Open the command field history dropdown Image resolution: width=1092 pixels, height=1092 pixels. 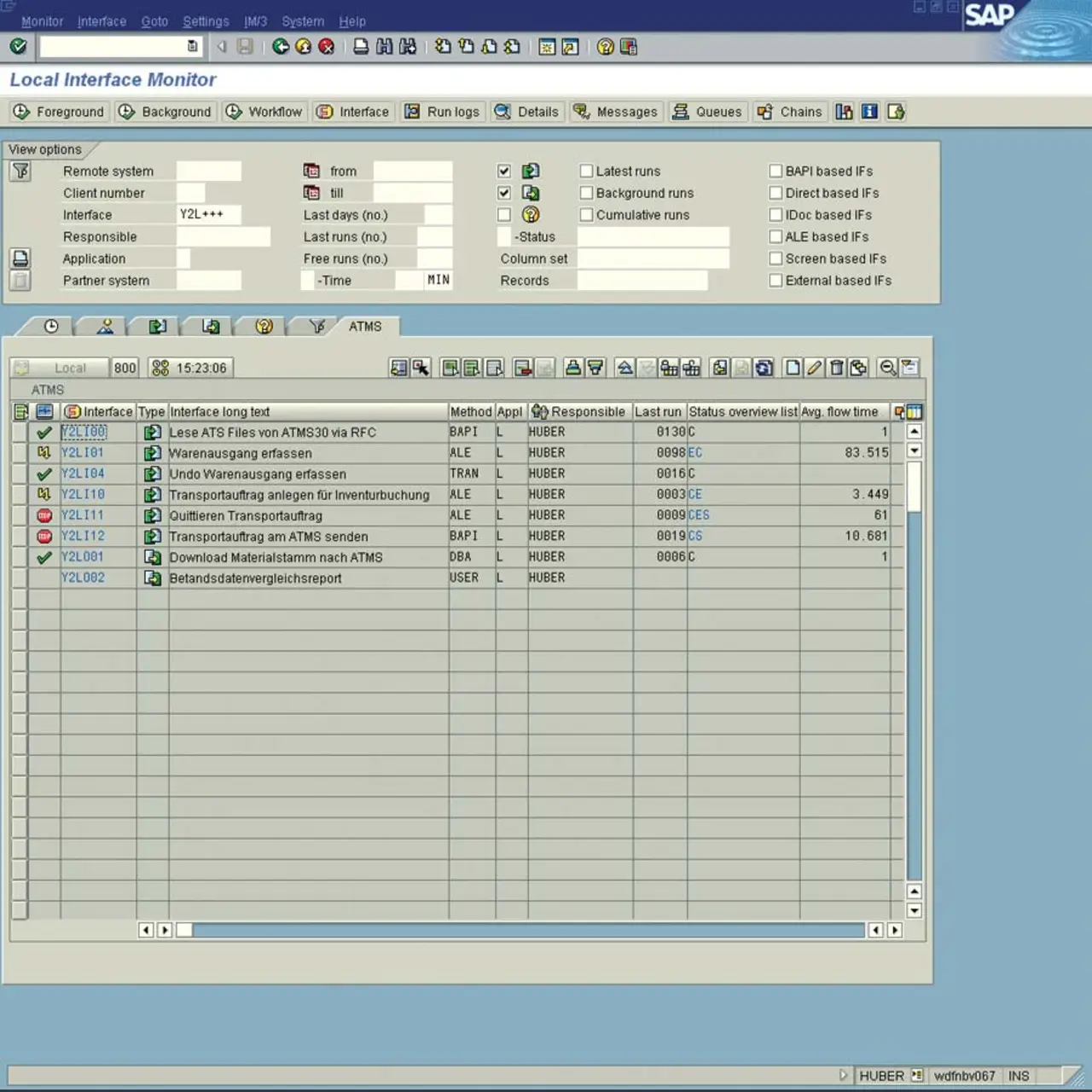(193, 47)
